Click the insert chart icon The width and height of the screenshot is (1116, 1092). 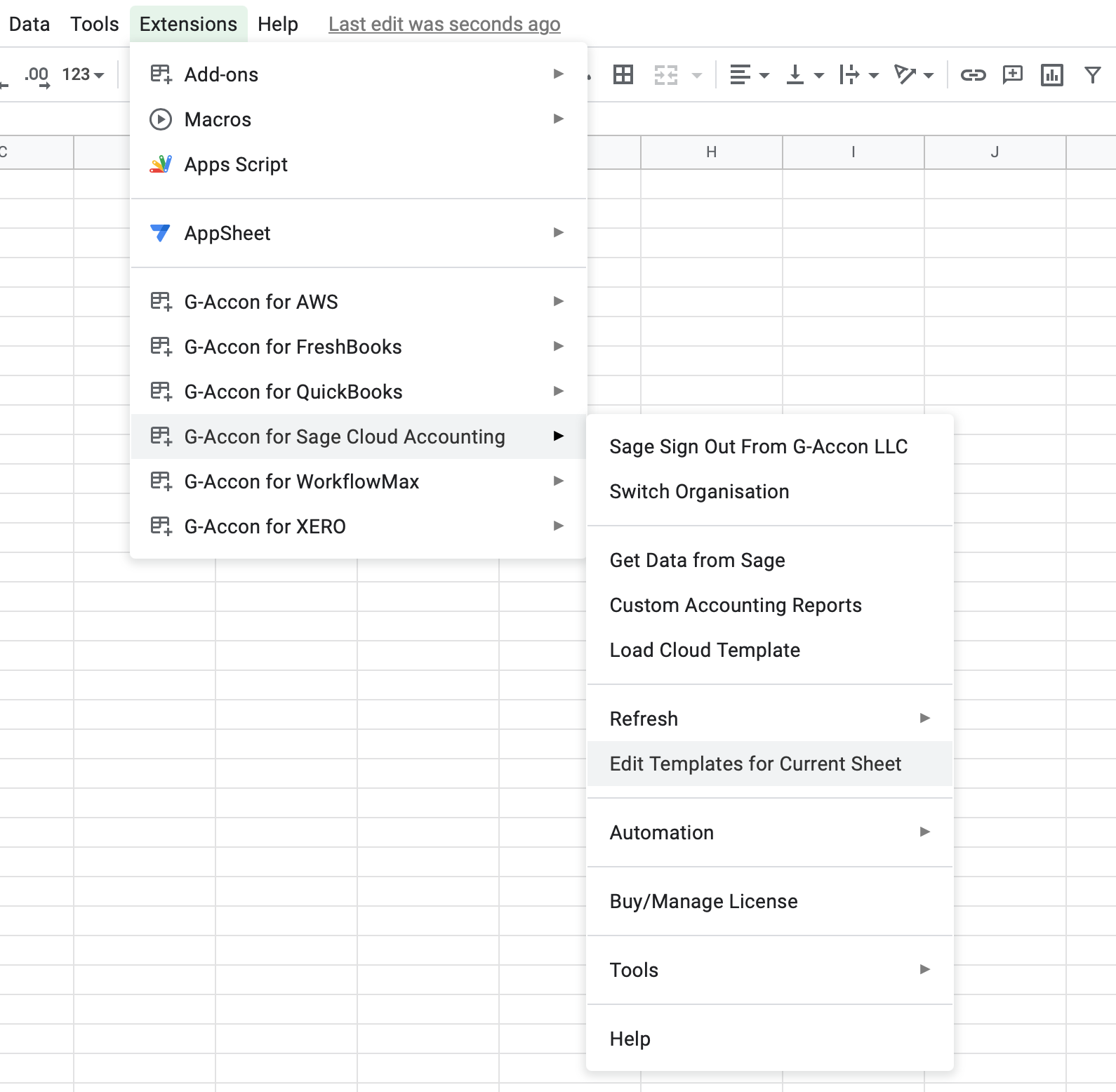(x=1052, y=74)
